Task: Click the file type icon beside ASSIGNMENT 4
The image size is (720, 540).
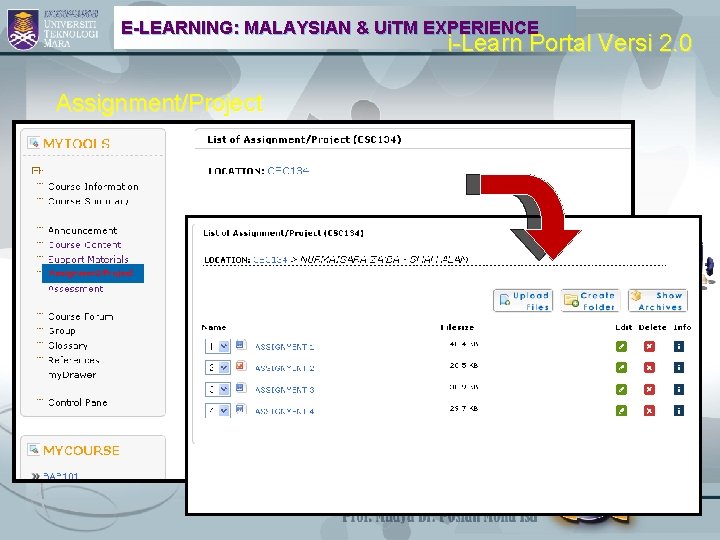Action: pos(240,409)
